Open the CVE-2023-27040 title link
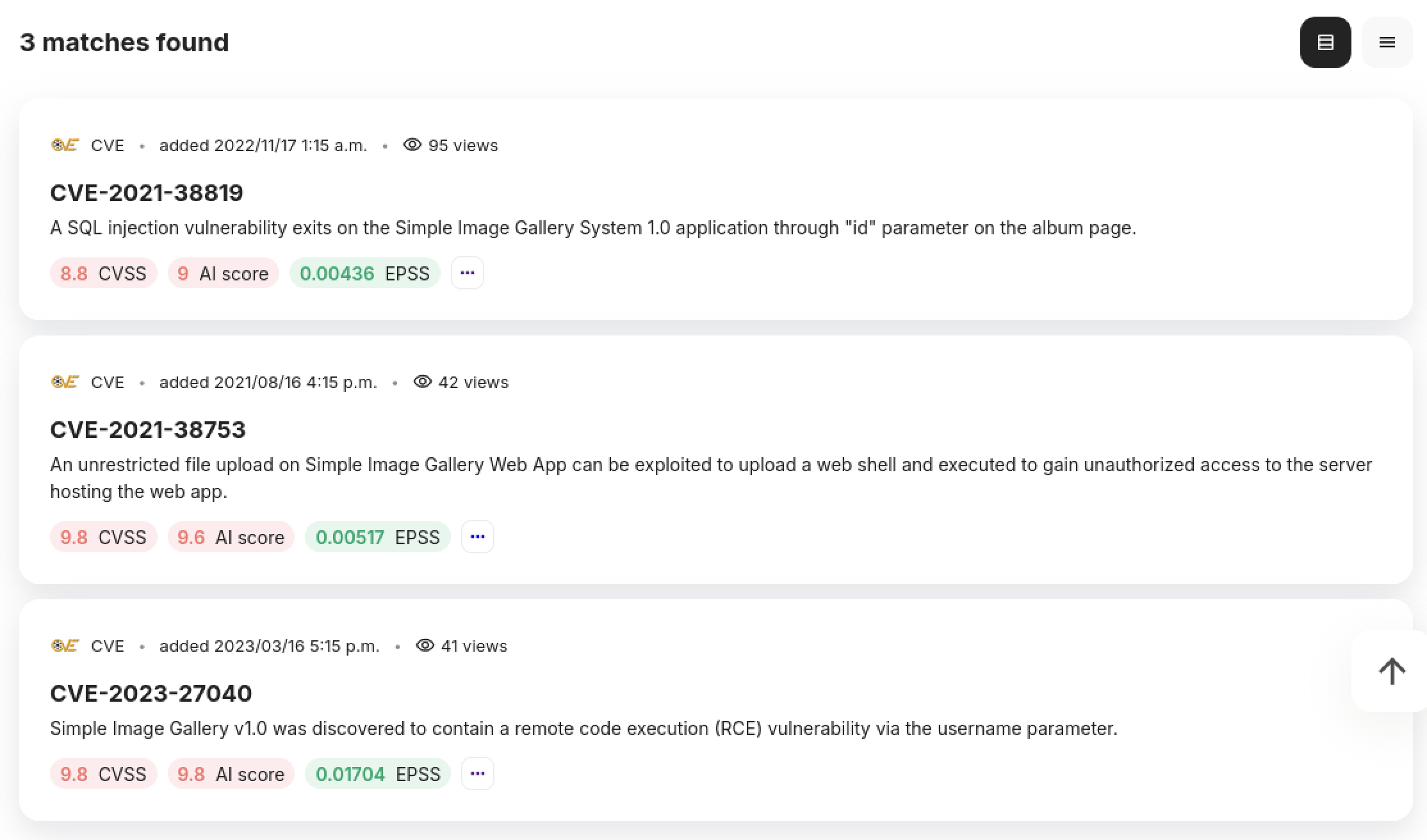 pos(151,693)
